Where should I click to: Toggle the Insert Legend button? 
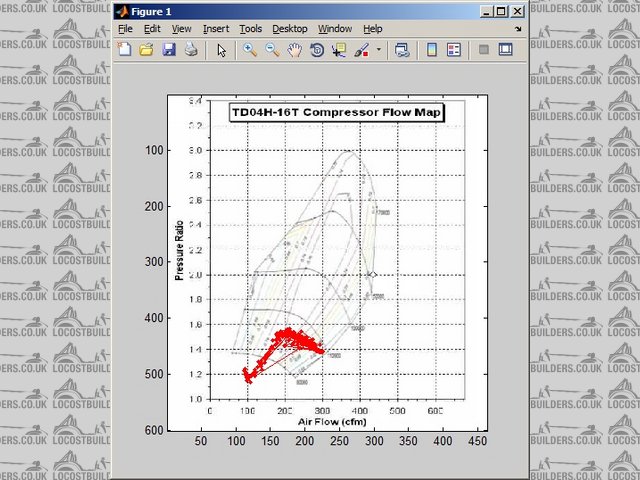click(454, 49)
